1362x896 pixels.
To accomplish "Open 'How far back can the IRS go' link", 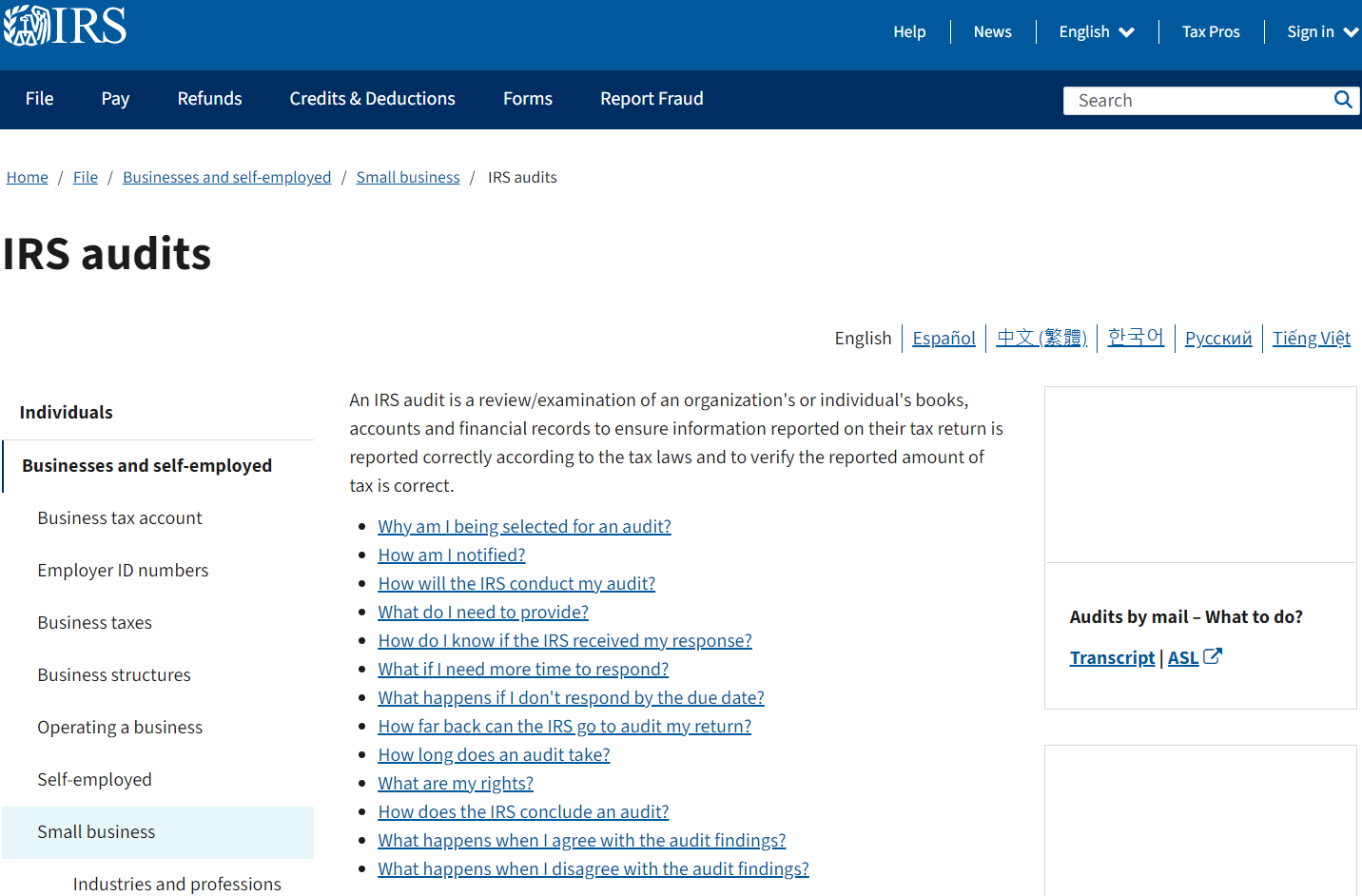I will [x=565, y=727].
